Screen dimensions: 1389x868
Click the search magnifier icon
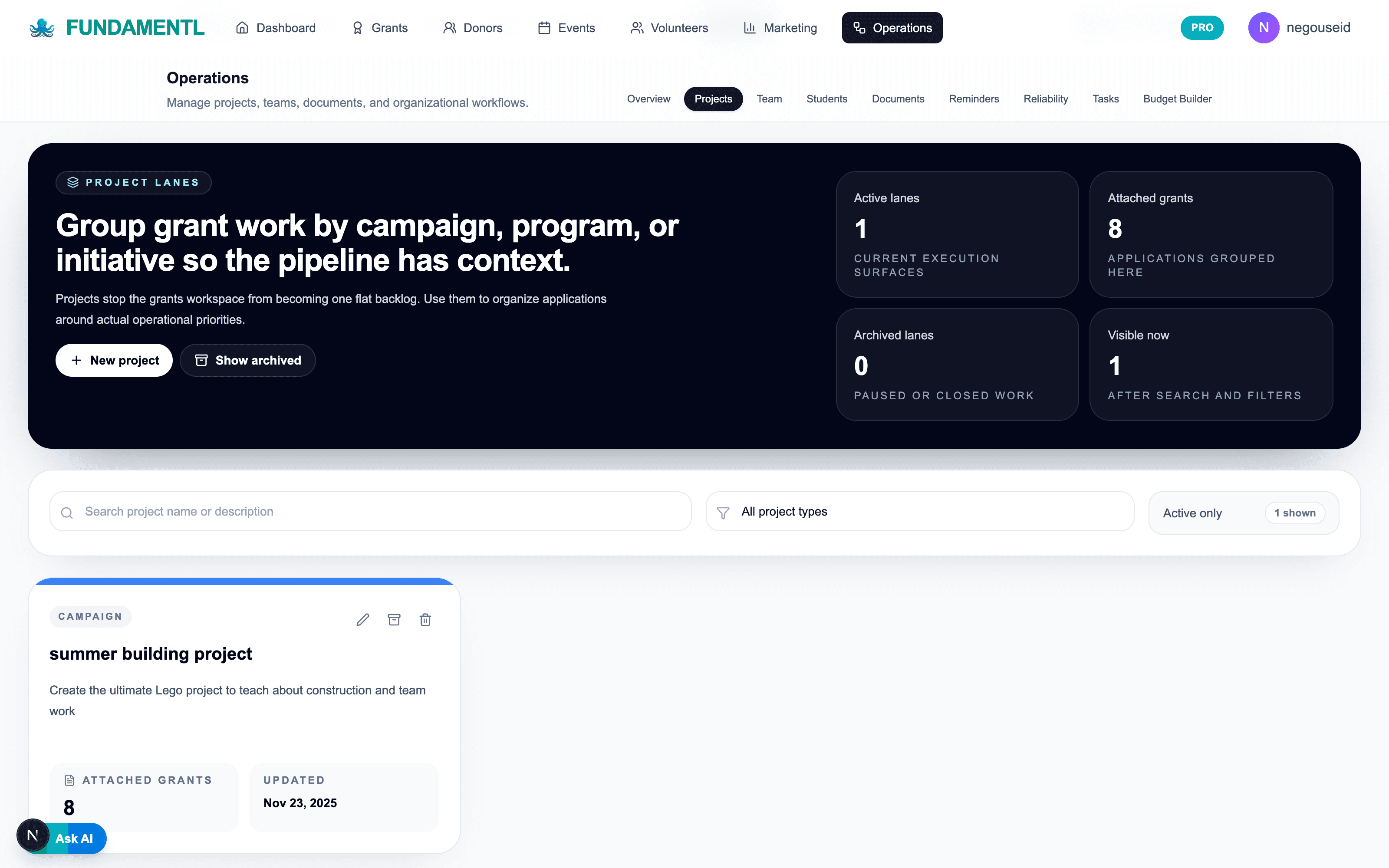click(x=67, y=512)
